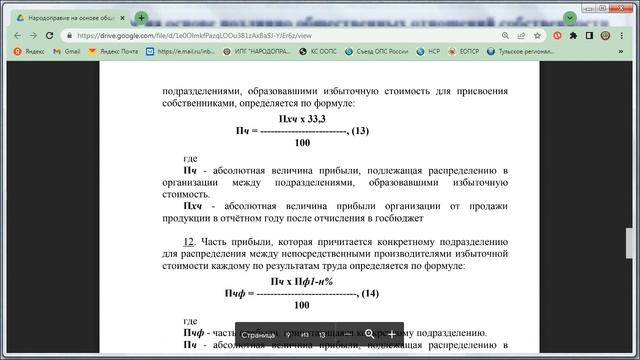Screen dimensions: 640x360
Task: Click the PDF viewer zoom magnifier icon
Action: click(x=369, y=334)
